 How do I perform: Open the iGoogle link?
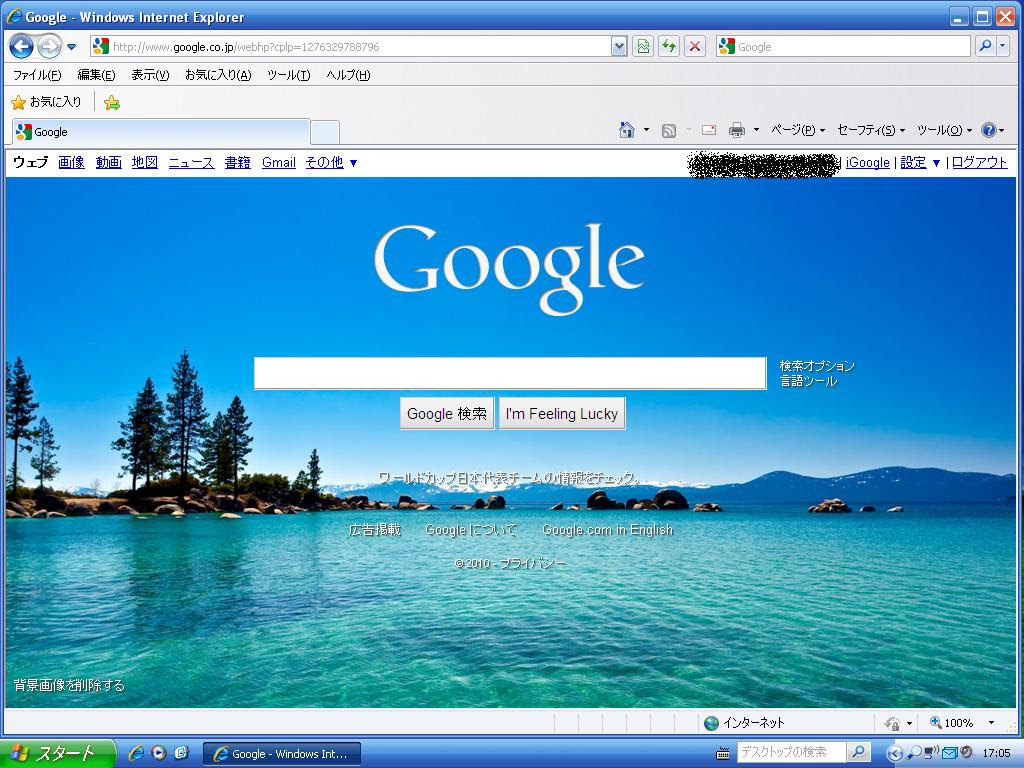[867, 163]
